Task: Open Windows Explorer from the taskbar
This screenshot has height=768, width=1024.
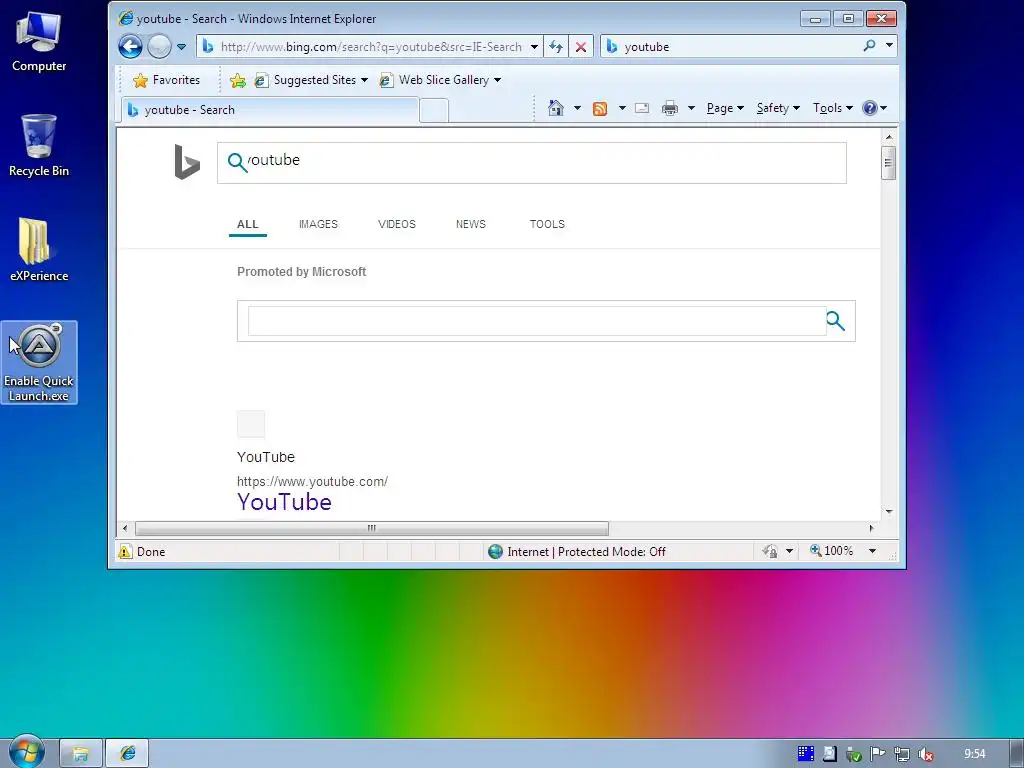Action: pos(80,754)
